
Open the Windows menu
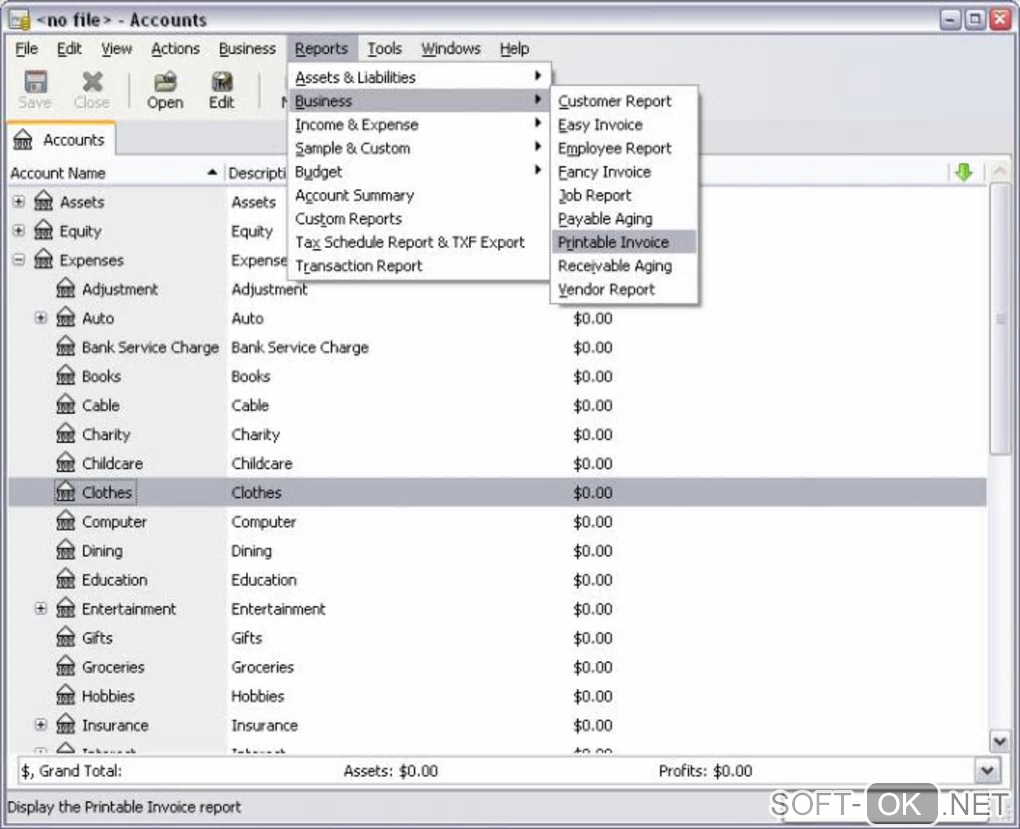(x=451, y=49)
